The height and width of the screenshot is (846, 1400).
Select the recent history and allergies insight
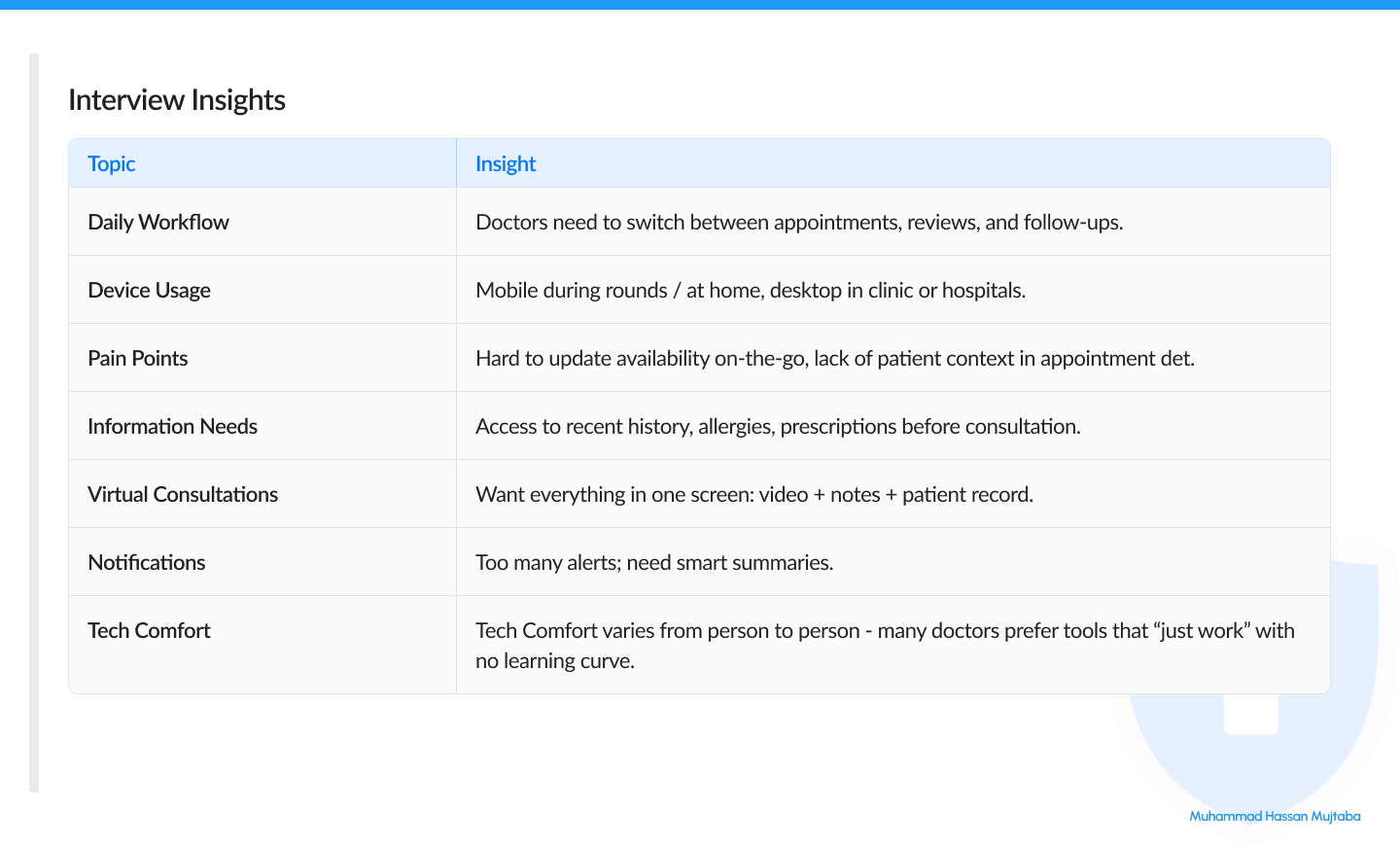pyautogui.click(x=778, y=426)
